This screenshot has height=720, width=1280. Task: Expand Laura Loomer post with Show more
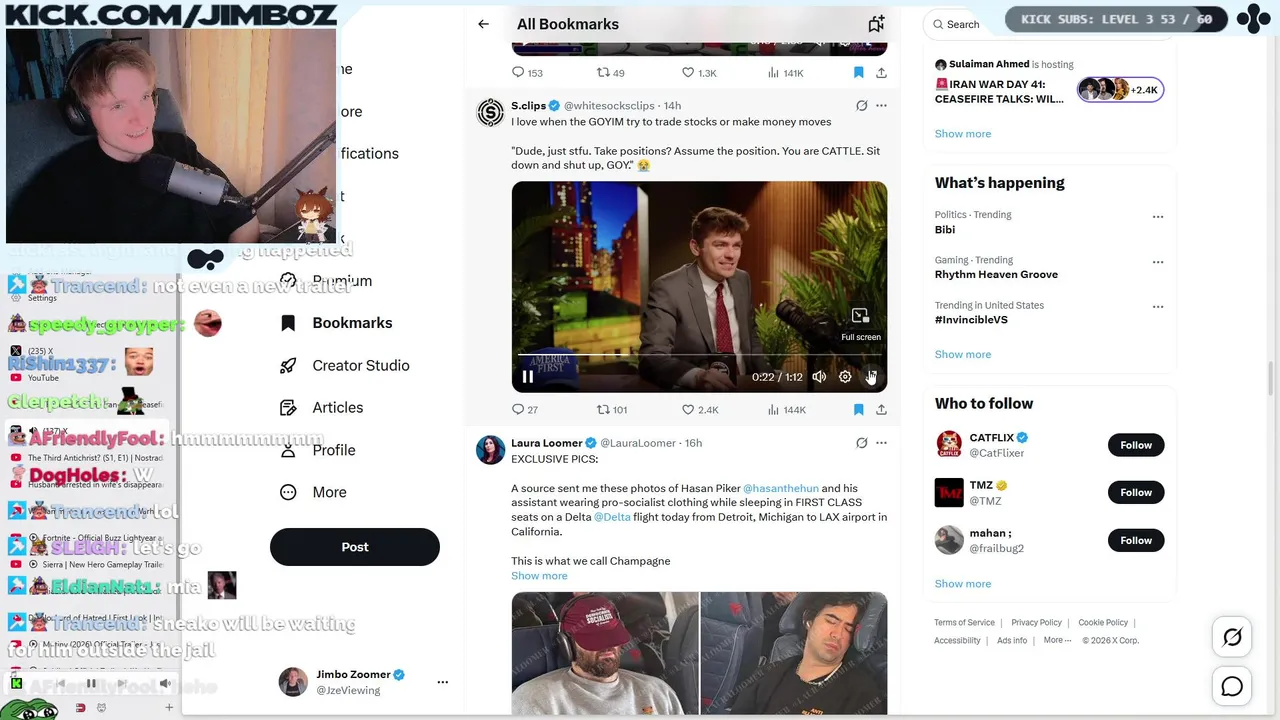[539, 575]
